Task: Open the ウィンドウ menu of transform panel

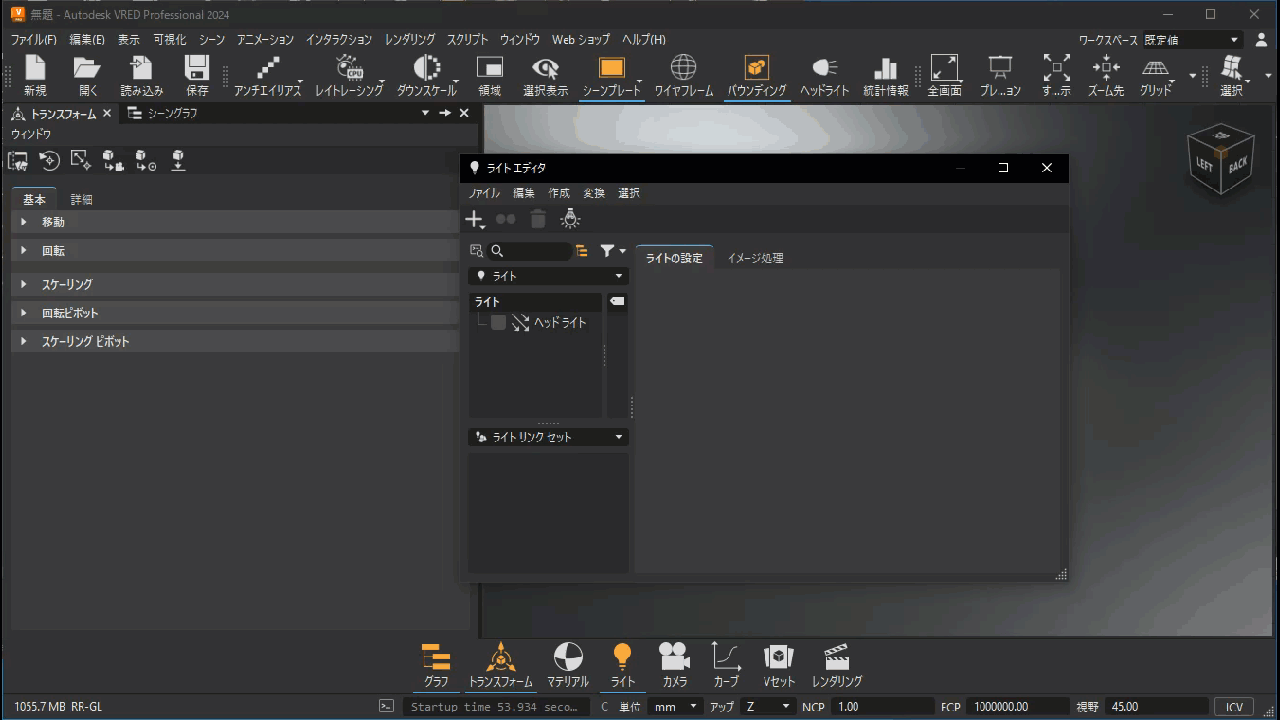Action: pos(31,134)
